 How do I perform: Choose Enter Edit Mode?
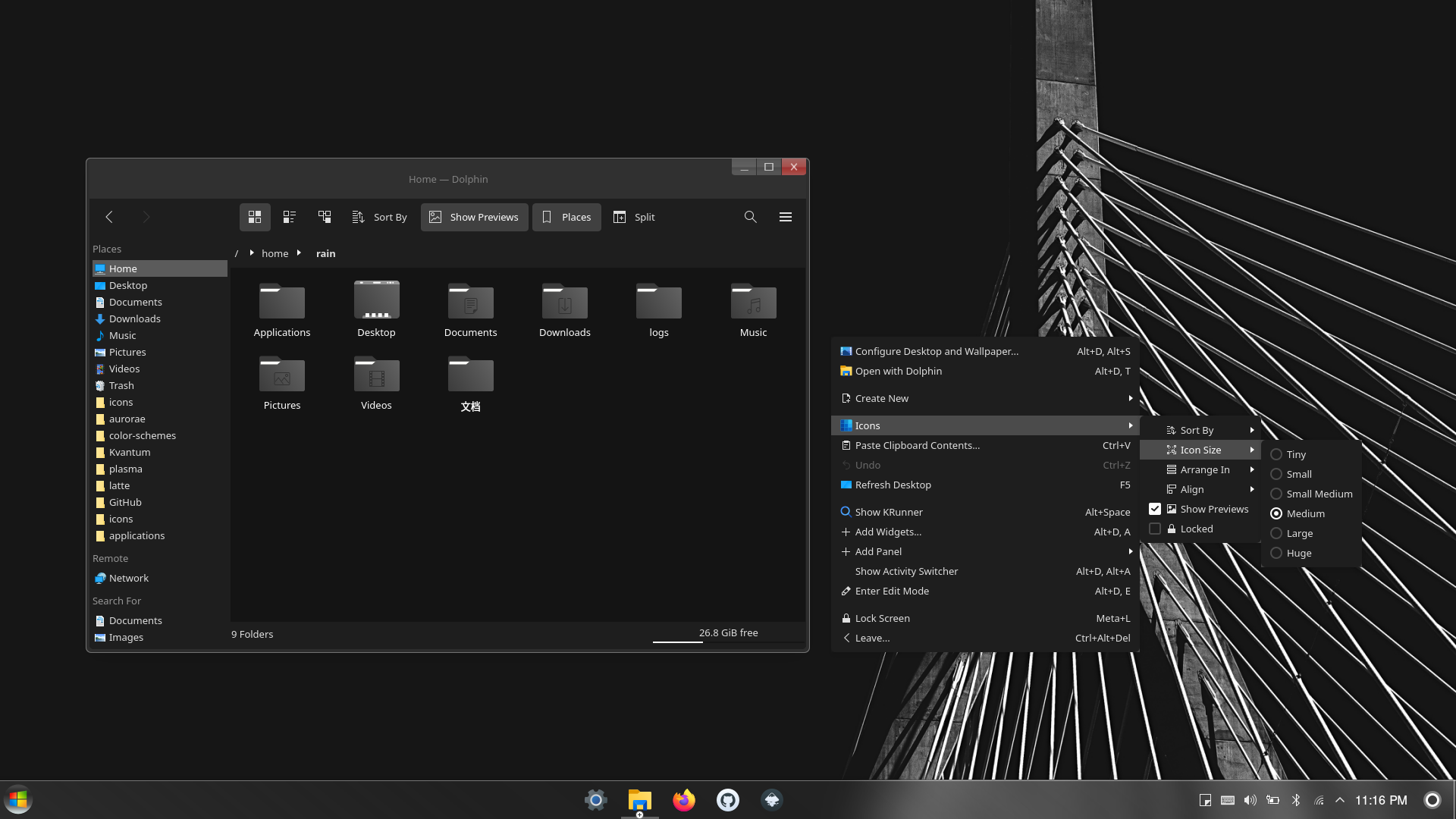click(x=985, y=591)
